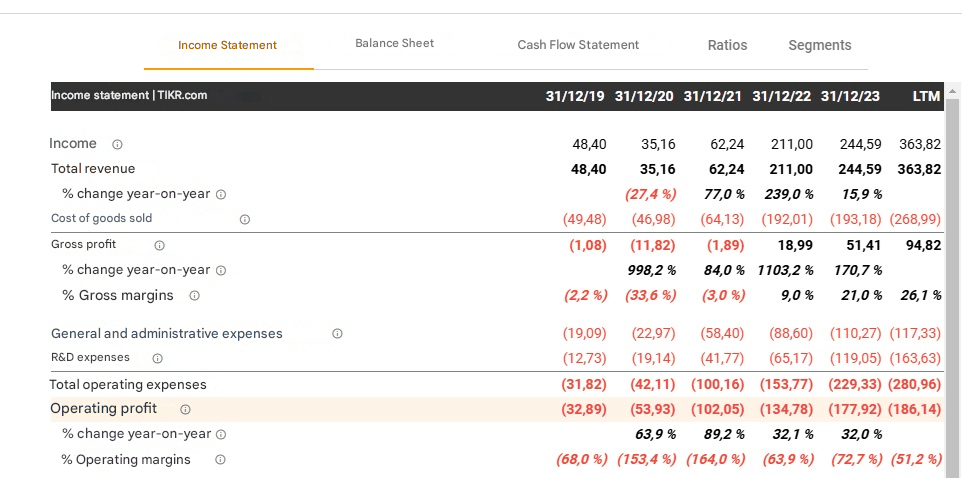Click the General and administrative expenses label
Viewport: 962px width, 478px height.
point(167,334)
